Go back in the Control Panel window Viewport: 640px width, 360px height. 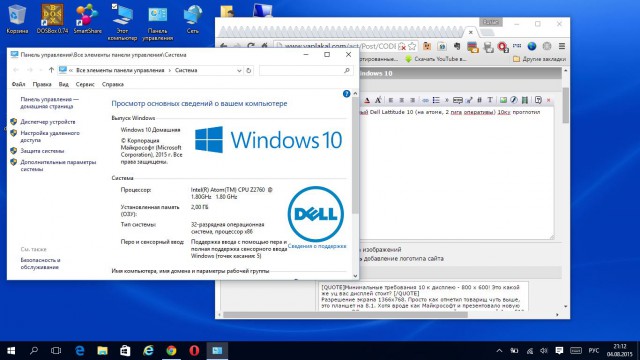16,70
